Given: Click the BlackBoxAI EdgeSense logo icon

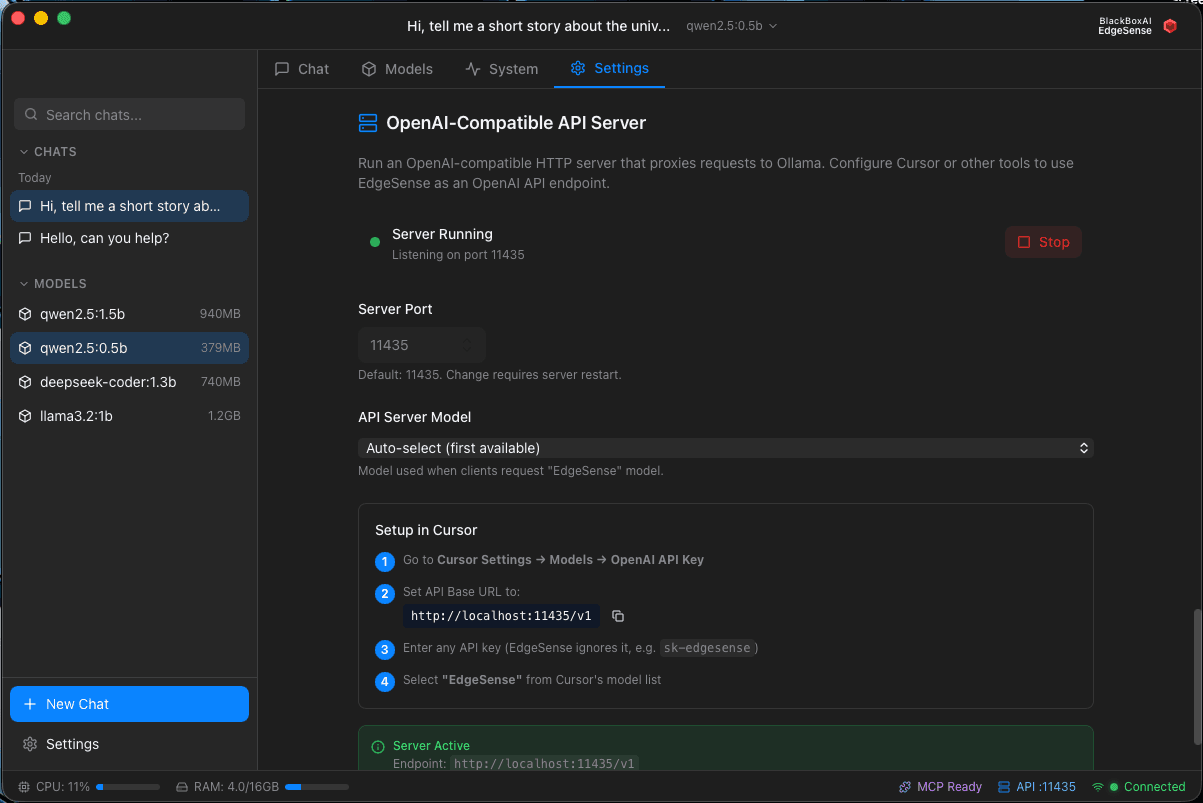Looking at the screenshot, I should 1170,26.
